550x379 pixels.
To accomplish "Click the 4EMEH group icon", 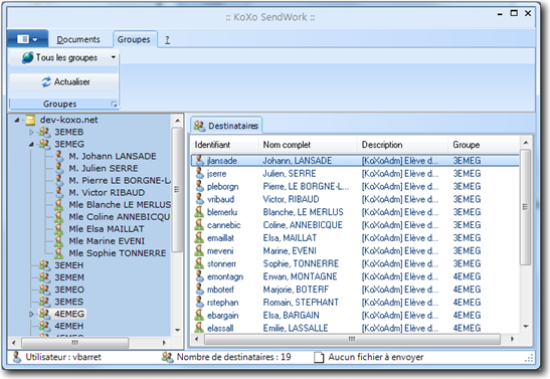I will click(44, 326).
